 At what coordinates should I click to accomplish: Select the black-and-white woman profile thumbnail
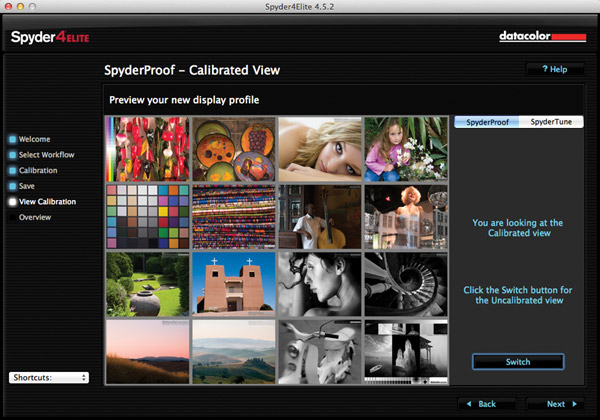[x=320, y=284]
